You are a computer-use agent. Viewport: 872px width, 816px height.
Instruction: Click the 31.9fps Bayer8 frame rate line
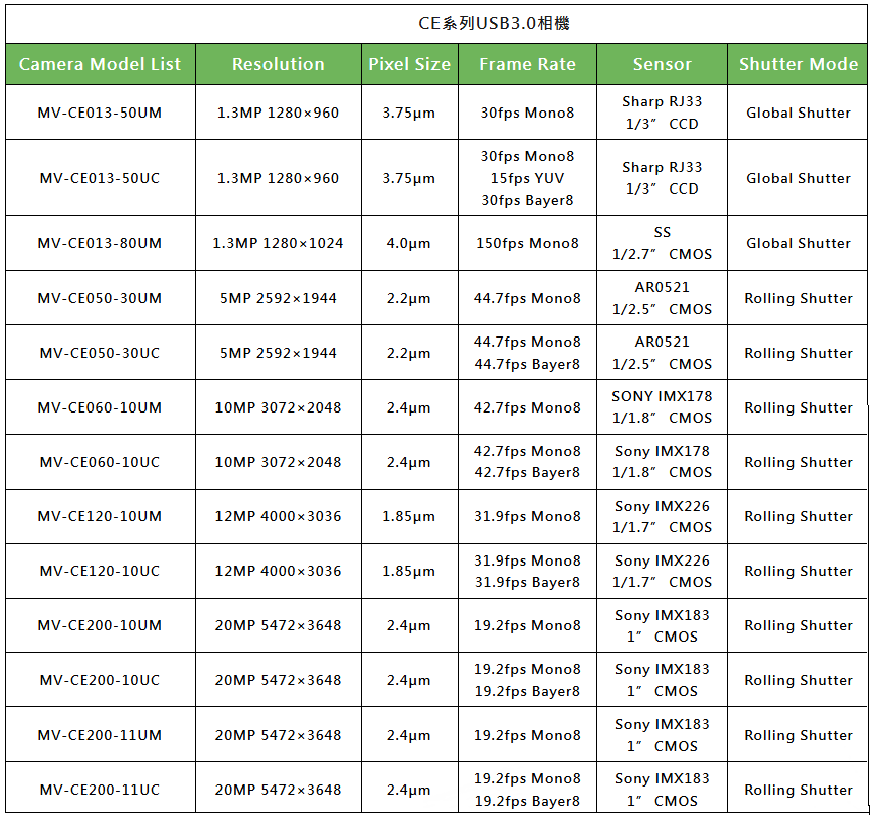point(527,582)
